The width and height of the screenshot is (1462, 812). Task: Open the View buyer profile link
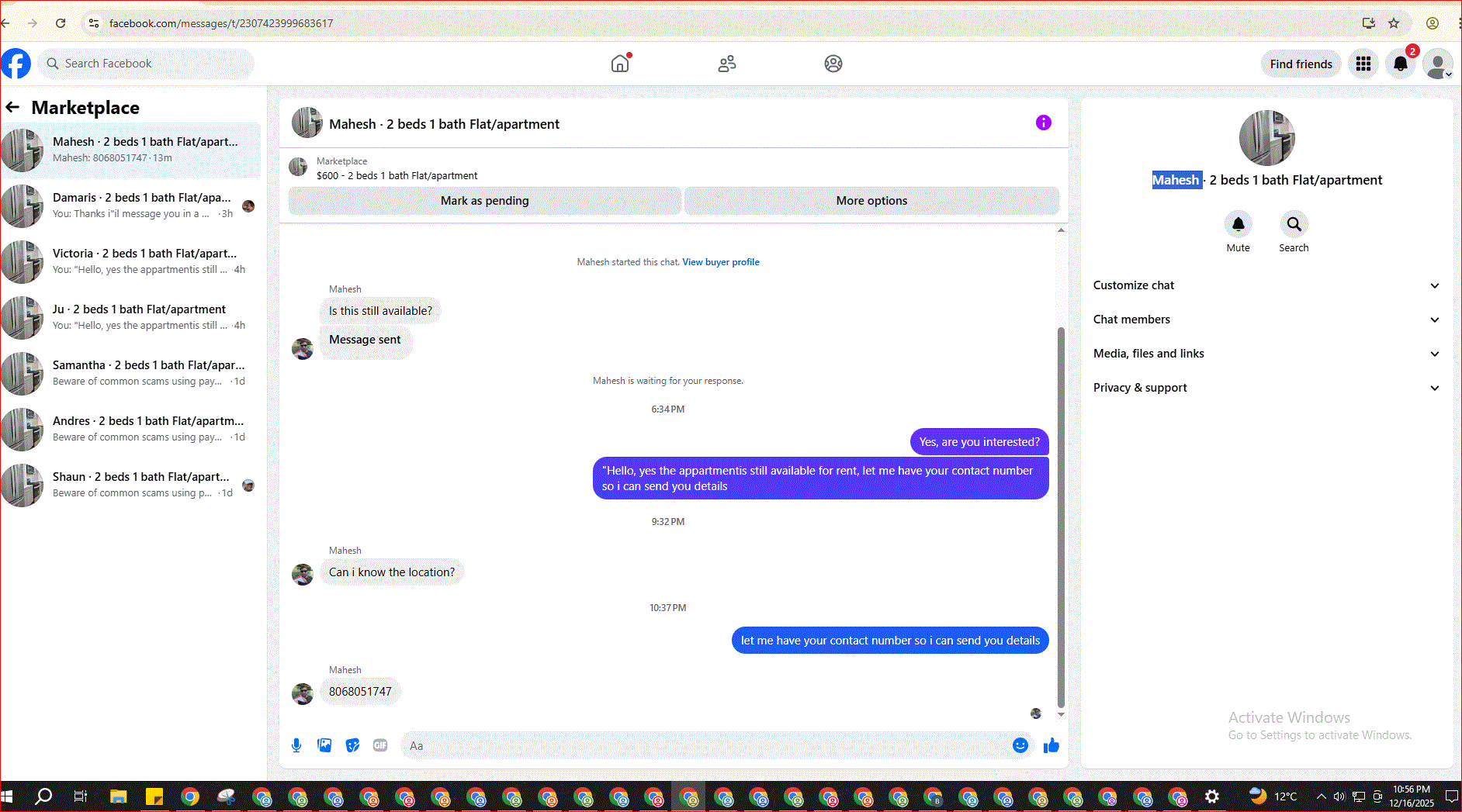(x=721, y=262)
